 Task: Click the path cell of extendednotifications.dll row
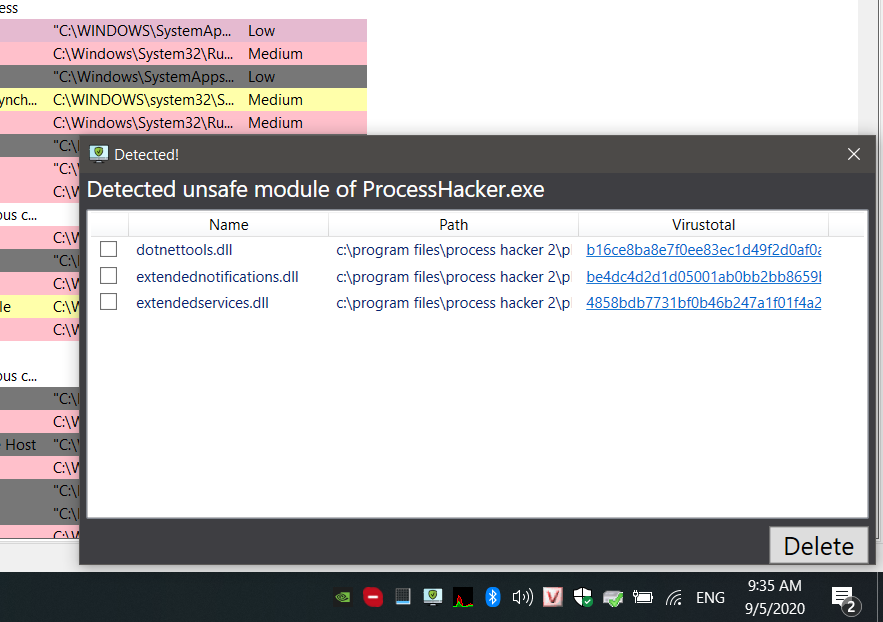click(x=453, y=277)
